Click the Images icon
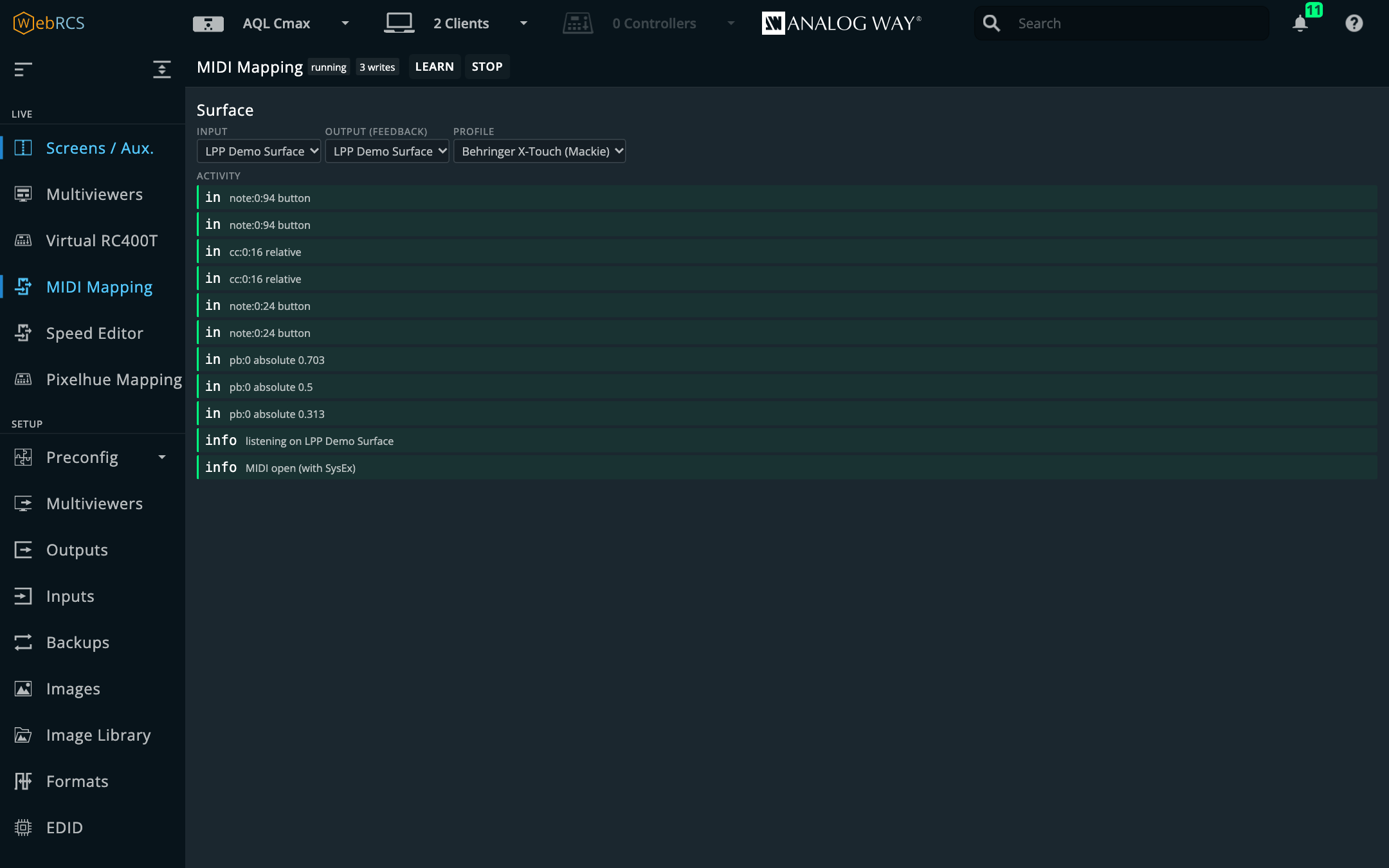Viewport: 1389px width, 868px height. pyautogui.click(x=23, y=689)
